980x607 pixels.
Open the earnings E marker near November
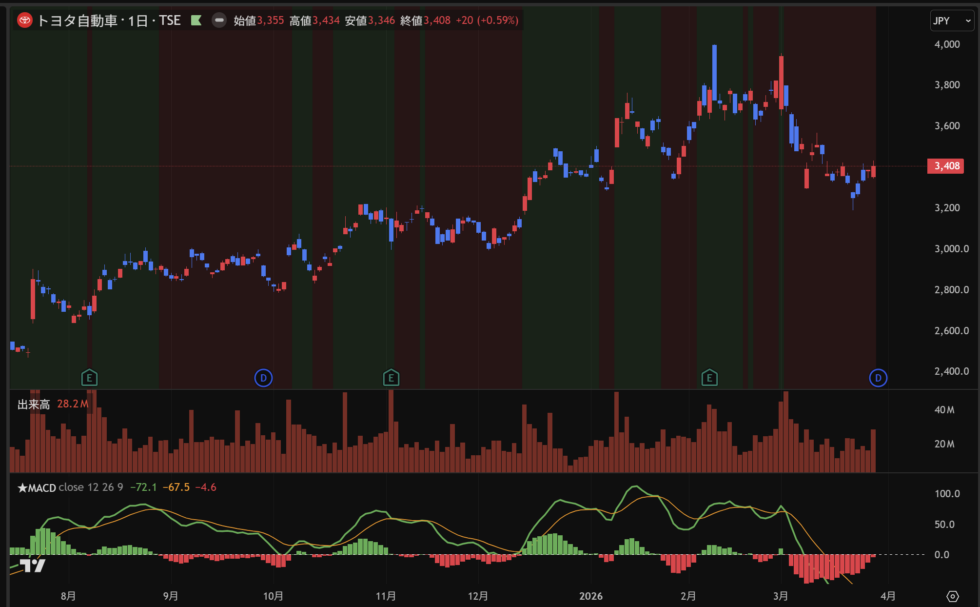(391, 377)
